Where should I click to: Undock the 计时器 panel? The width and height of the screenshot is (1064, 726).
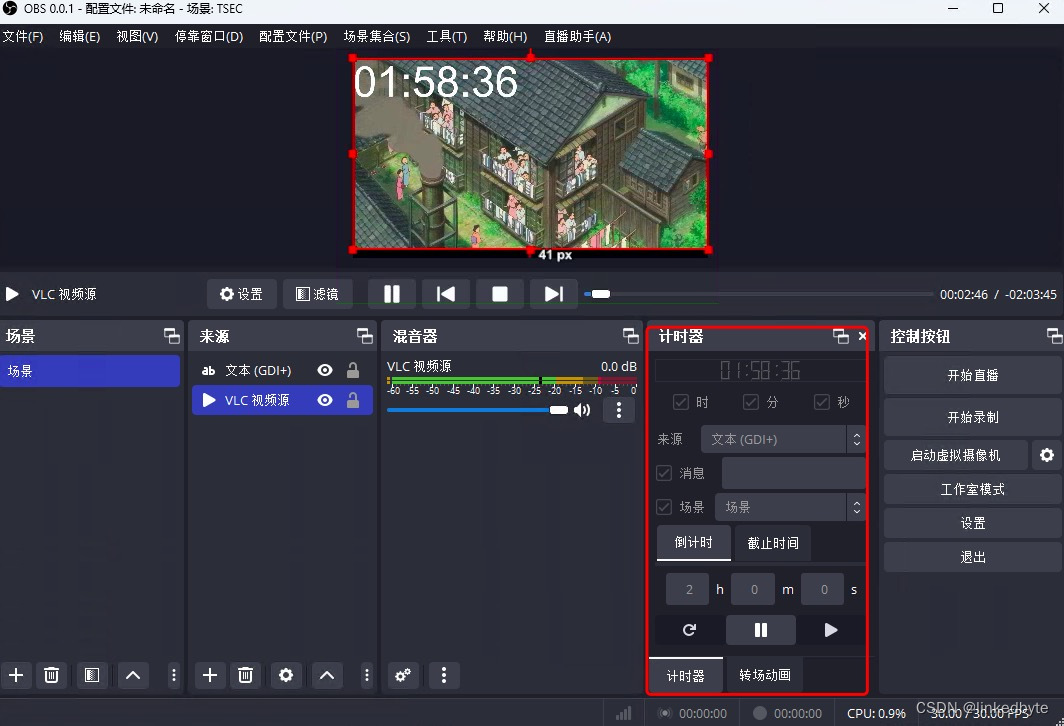[841, 336]
